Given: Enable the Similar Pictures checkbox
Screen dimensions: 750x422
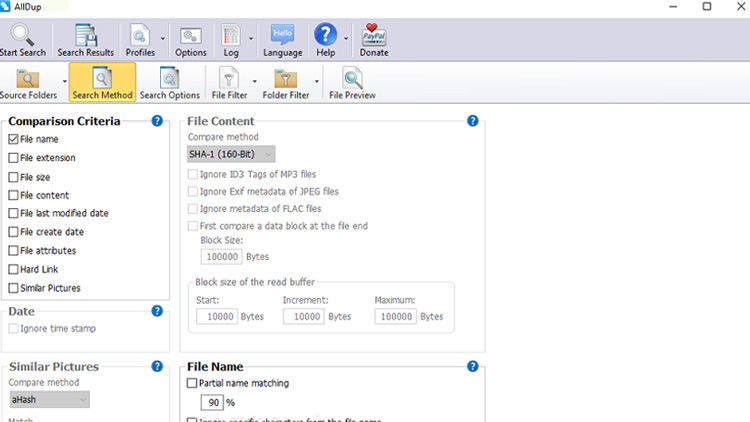Looking at the screenshot, I should click(13, 288).
